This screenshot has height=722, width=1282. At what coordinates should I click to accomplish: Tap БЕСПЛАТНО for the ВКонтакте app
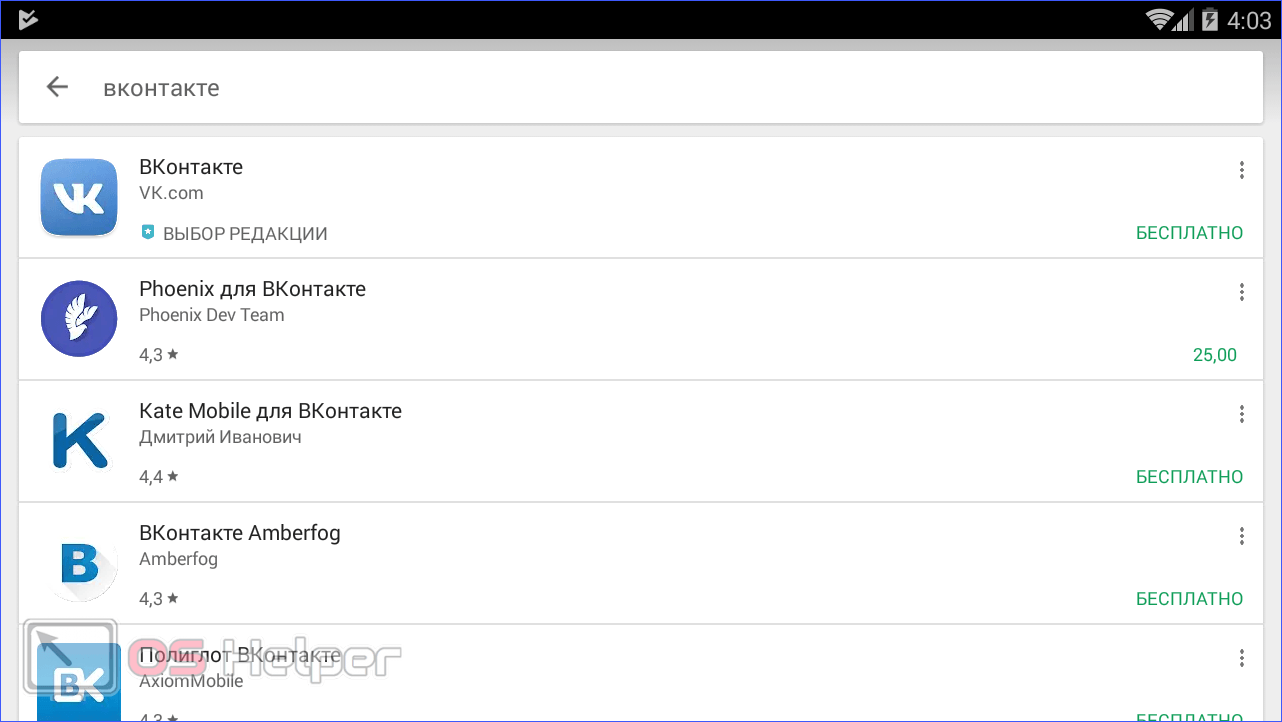click(1189, 233)
